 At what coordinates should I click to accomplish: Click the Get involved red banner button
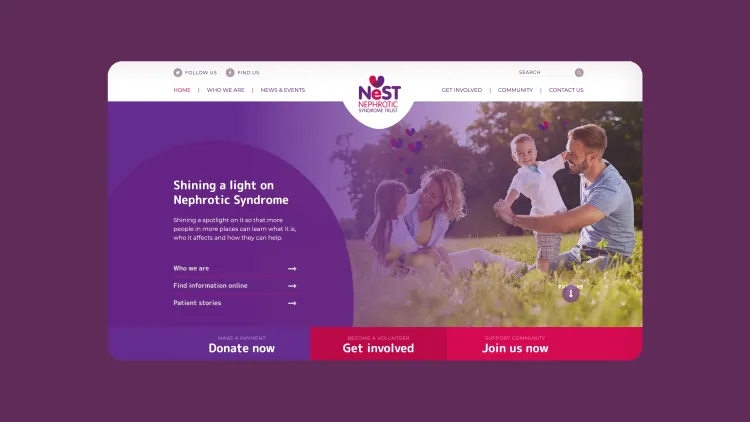378,344
